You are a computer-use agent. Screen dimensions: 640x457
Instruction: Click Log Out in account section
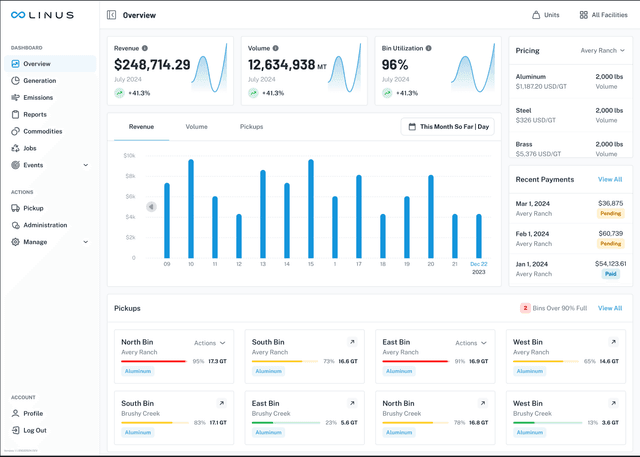(x=34, y=430)
